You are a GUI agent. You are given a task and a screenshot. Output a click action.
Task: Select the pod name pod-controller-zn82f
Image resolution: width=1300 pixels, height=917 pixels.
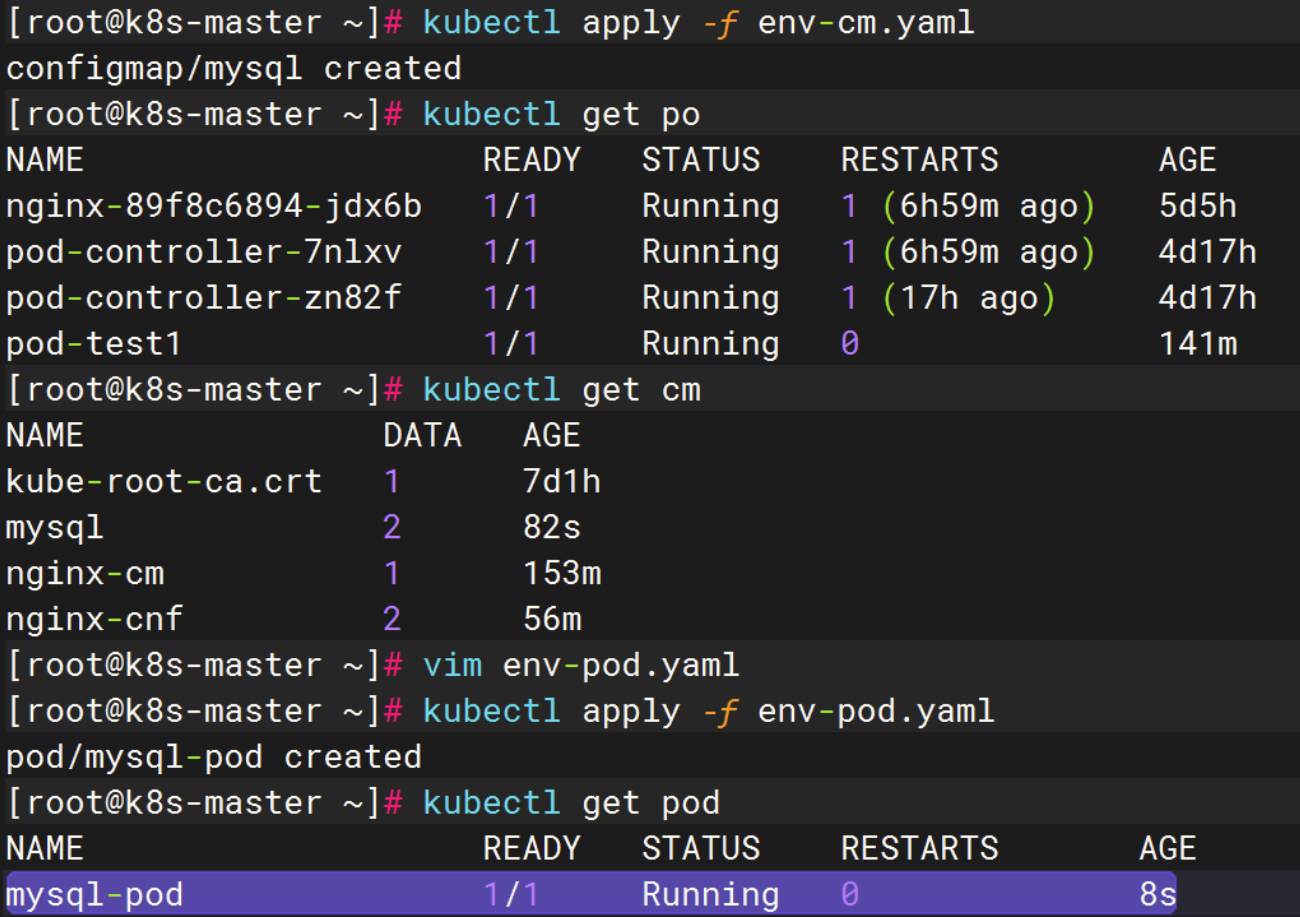(x=204, y=298)
